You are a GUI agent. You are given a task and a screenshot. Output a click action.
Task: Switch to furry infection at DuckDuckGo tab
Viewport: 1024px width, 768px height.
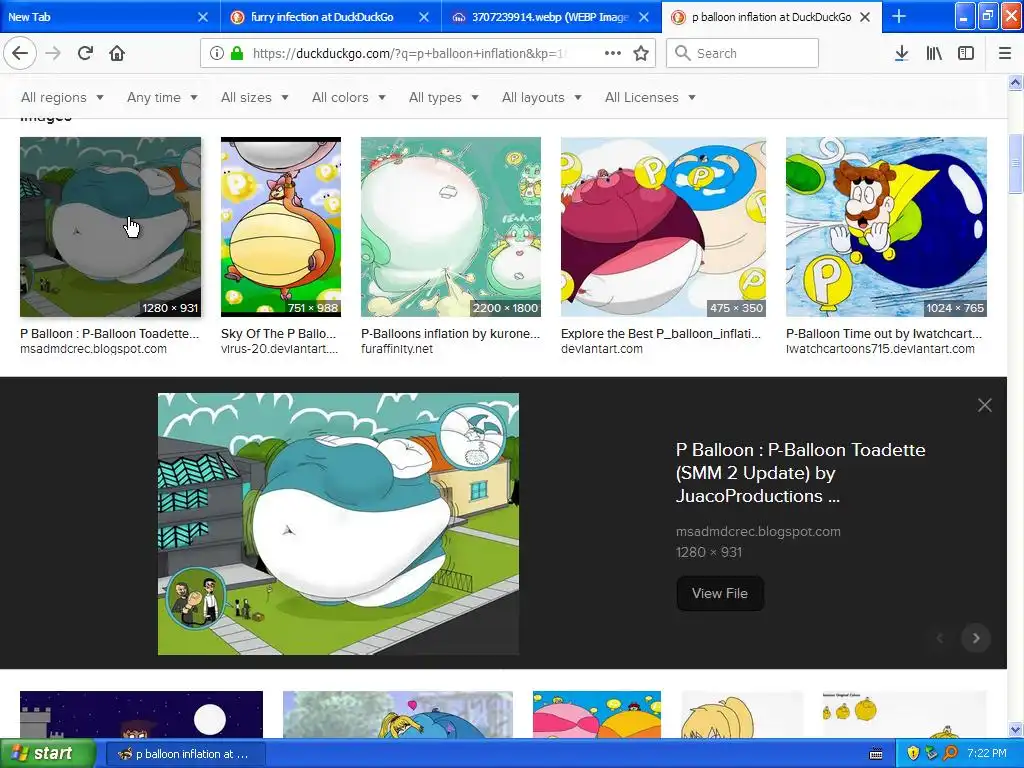pos(330,17)
